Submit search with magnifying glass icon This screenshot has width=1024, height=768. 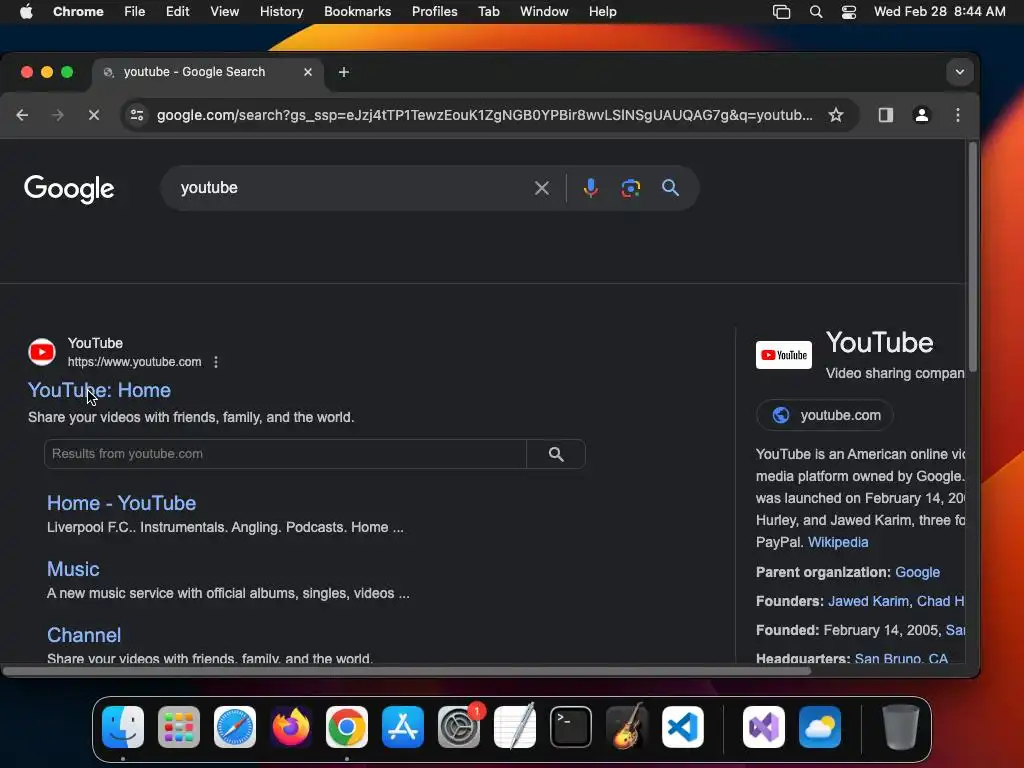click(x=670, y=188)
